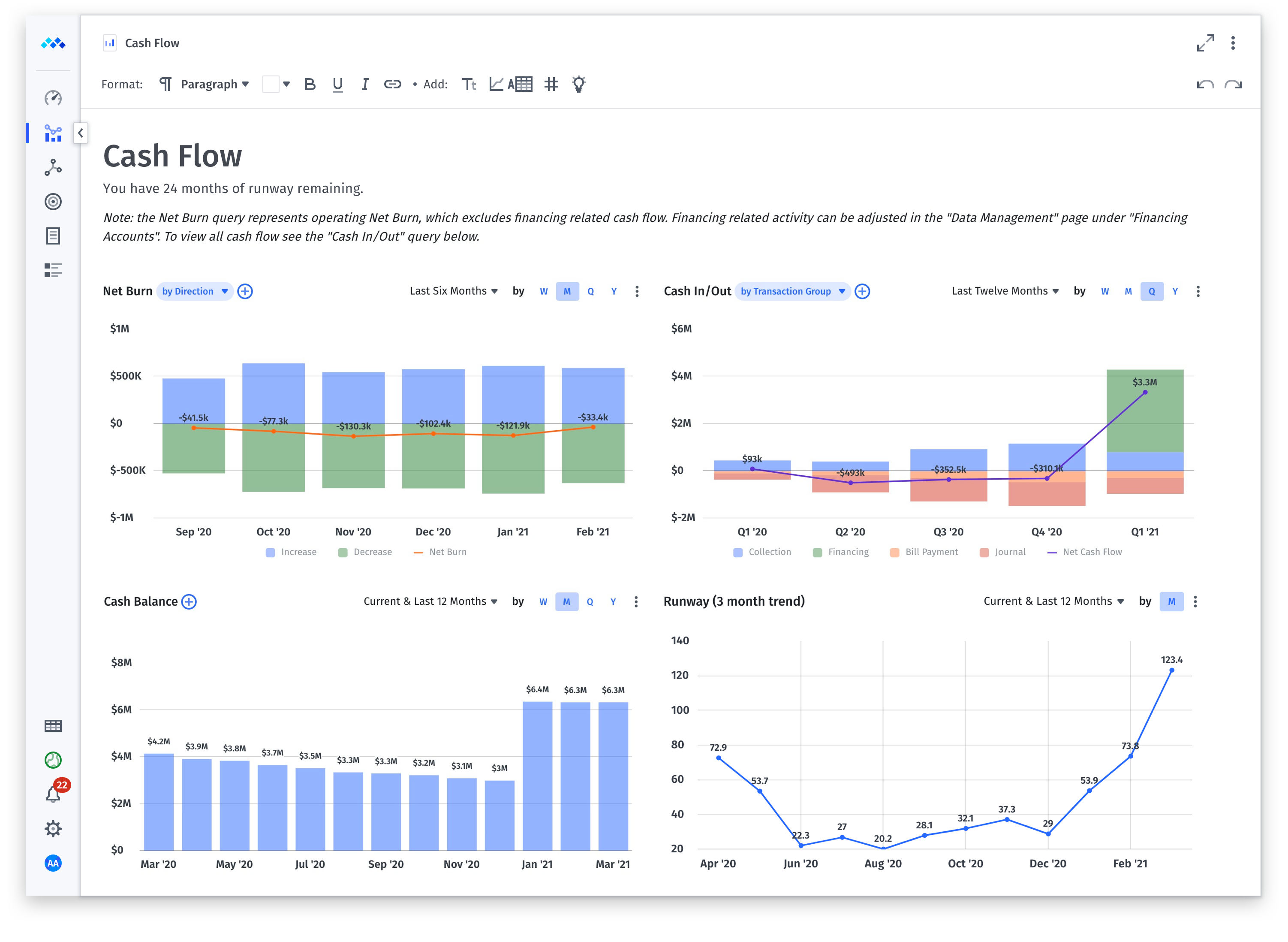Click the text color swatch box

tap(271, 85)
